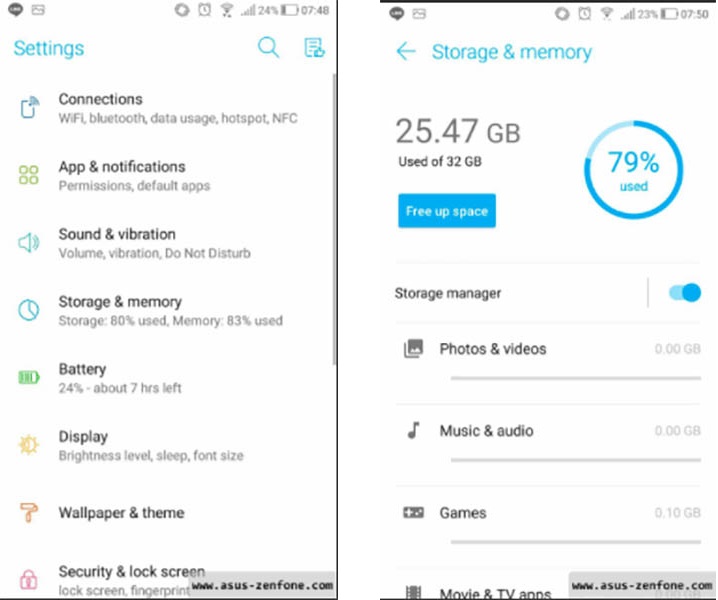718x600 pixels.
Task: Click the Games usage progress bar
Action: pos(576,542)
